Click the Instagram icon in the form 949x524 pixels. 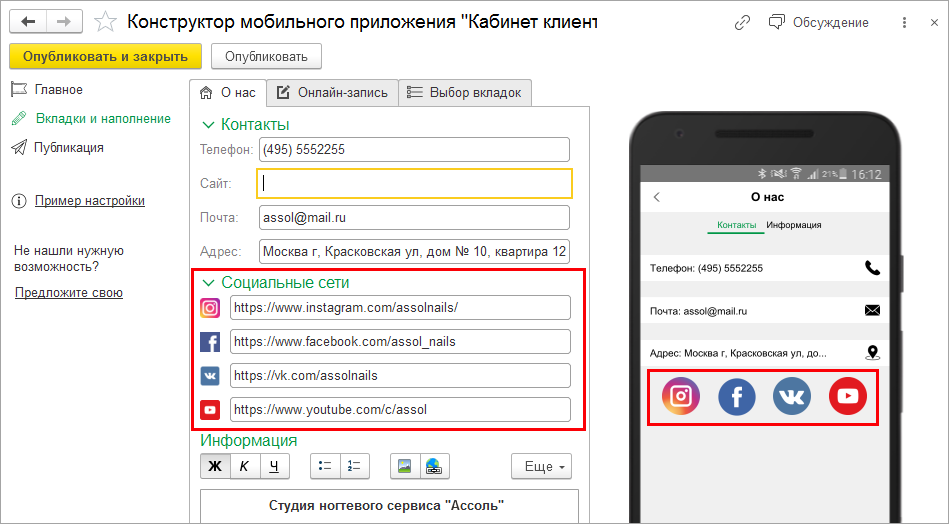(210, 308)
